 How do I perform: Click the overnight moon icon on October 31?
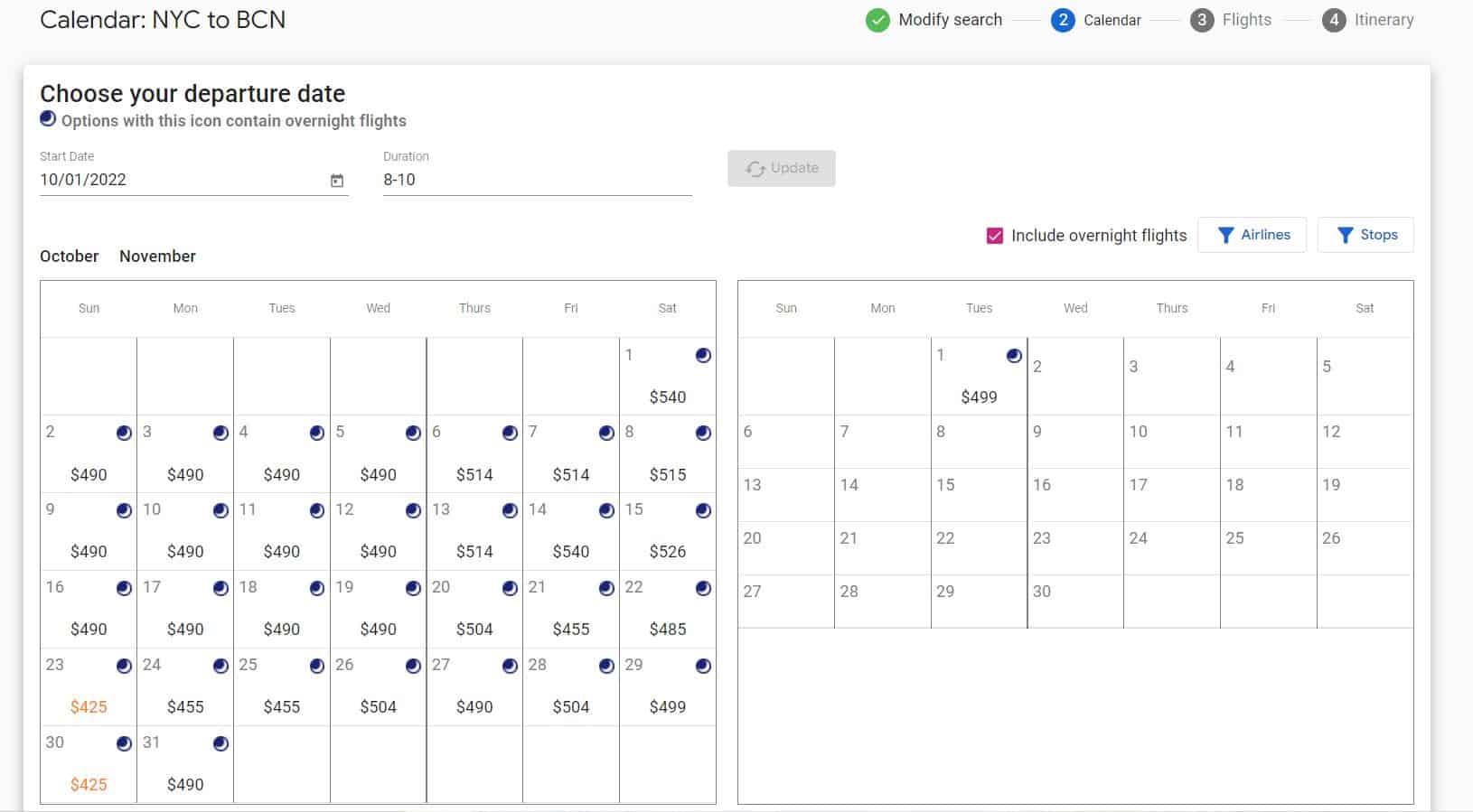tap(220, 743)
